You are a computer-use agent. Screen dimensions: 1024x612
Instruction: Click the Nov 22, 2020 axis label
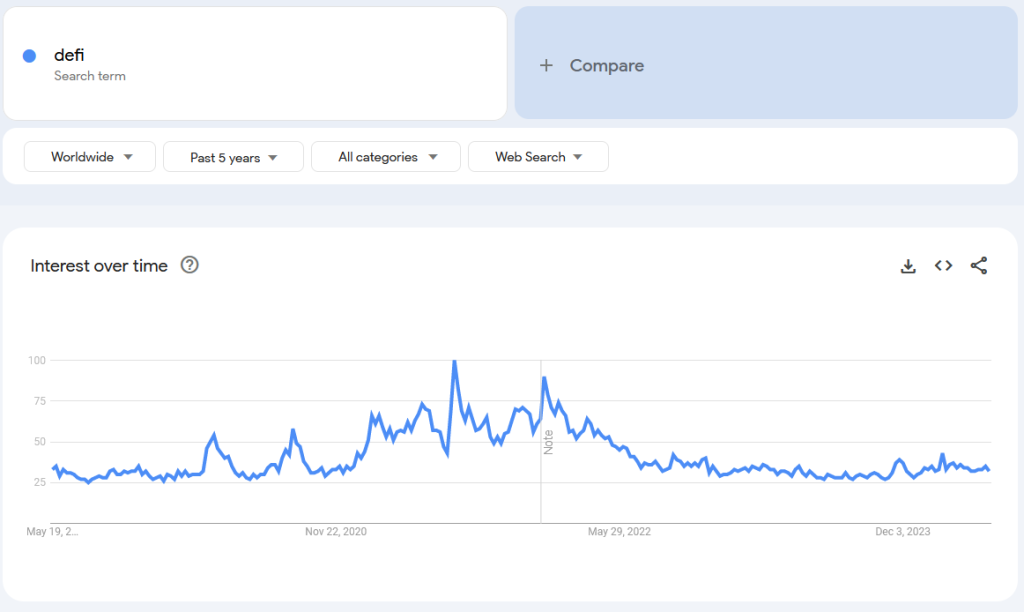[336, 532]
